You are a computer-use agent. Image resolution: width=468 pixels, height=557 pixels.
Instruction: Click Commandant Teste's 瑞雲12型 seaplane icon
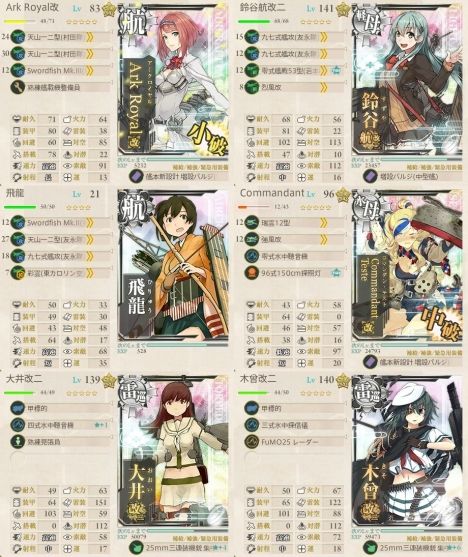click(x=251, y=222)
